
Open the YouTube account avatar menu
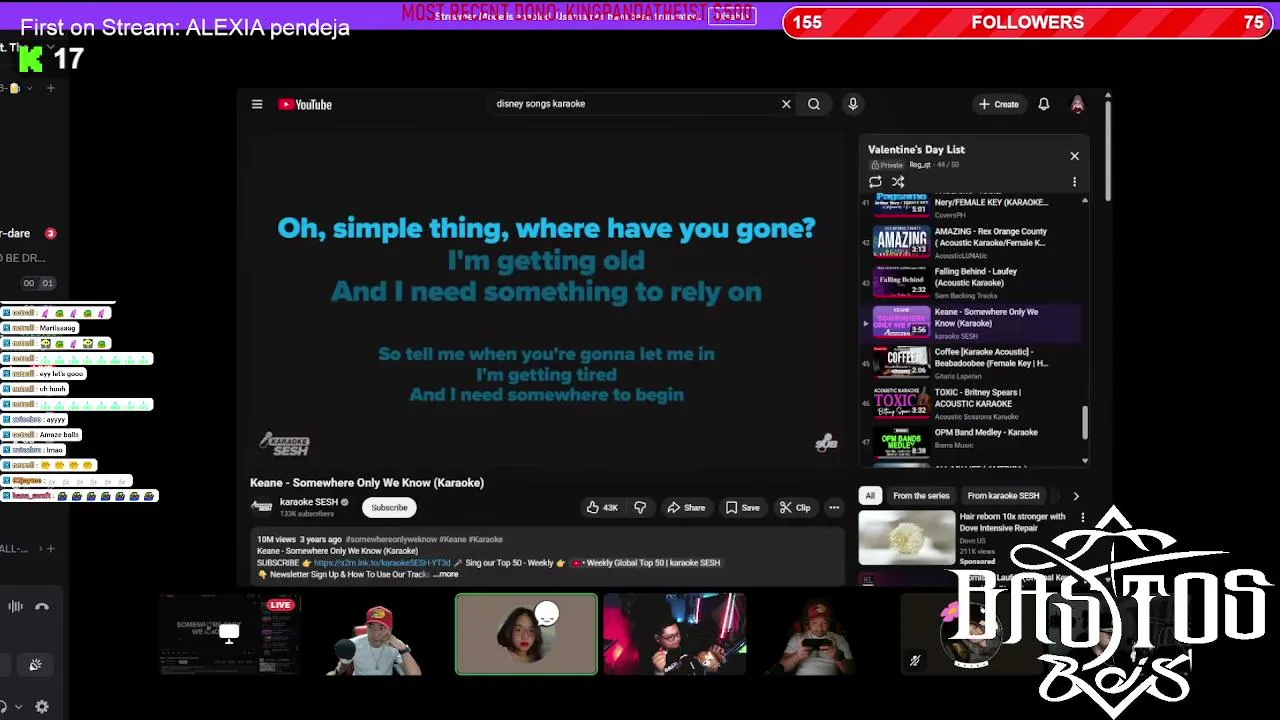1077,104
